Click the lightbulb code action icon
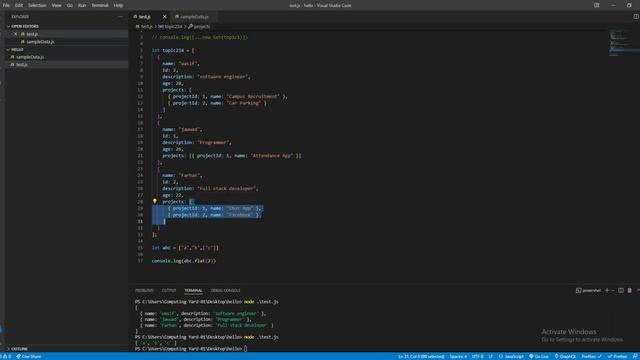This screenshot has width=640, height=360. pos(155,201)
